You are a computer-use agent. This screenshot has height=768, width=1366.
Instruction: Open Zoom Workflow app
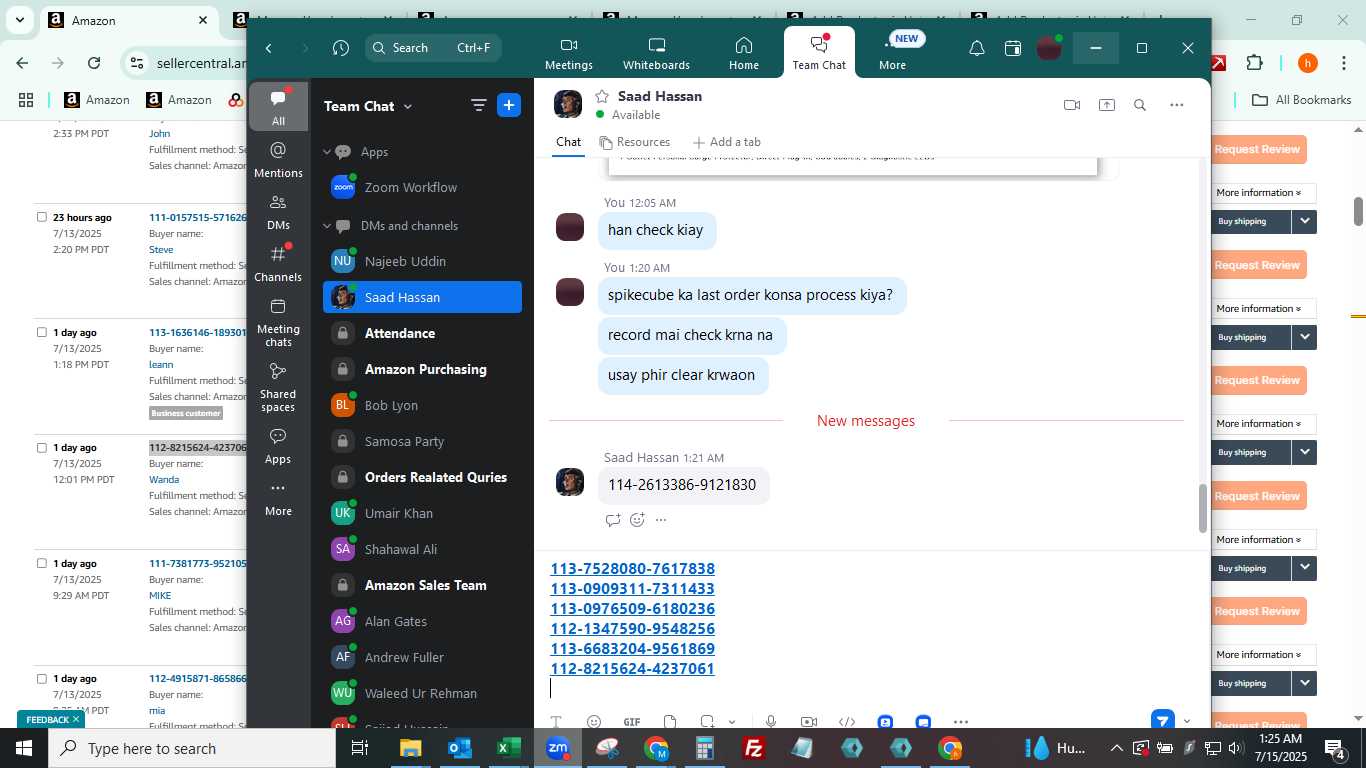coord(422,188)
